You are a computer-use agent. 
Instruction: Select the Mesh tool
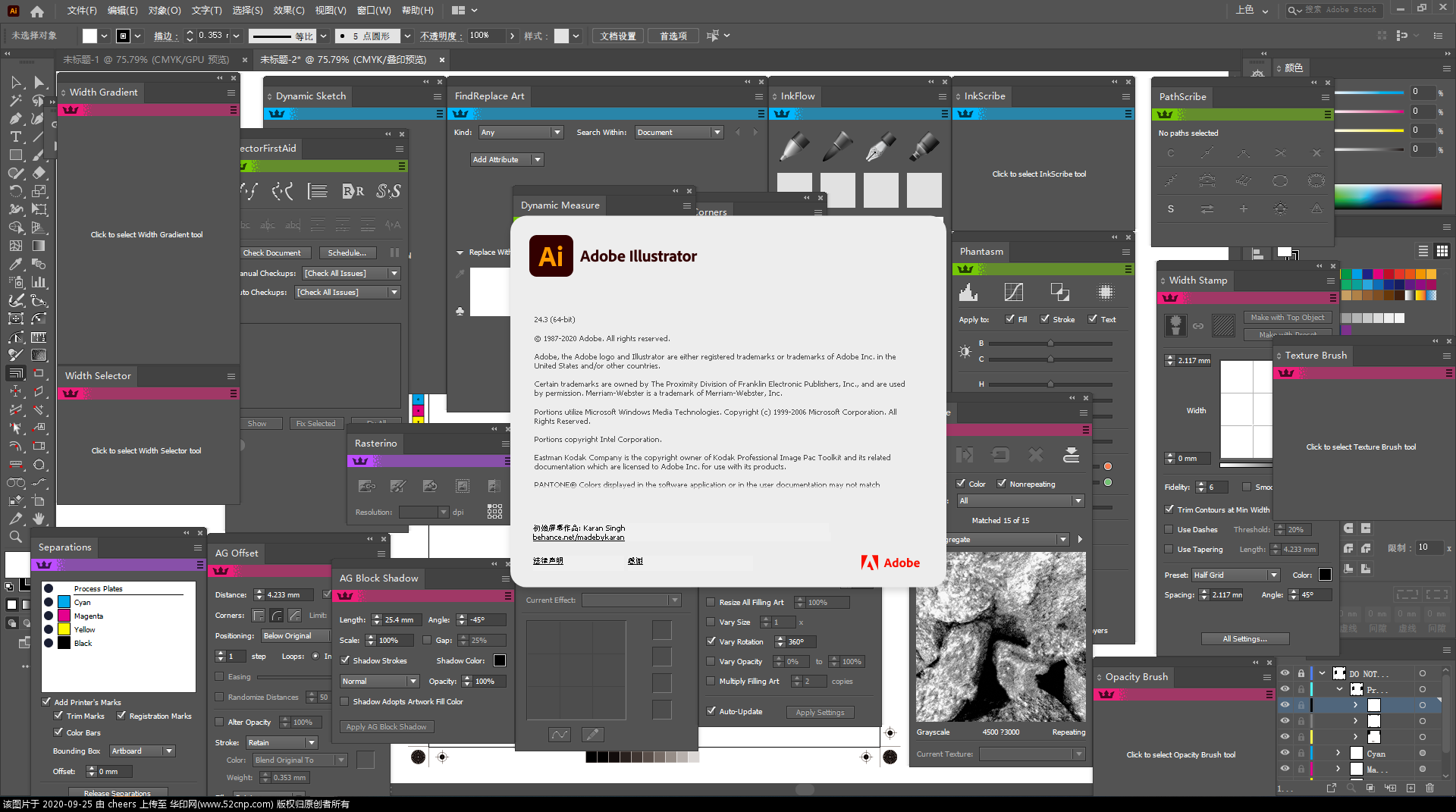pos(16,246)
